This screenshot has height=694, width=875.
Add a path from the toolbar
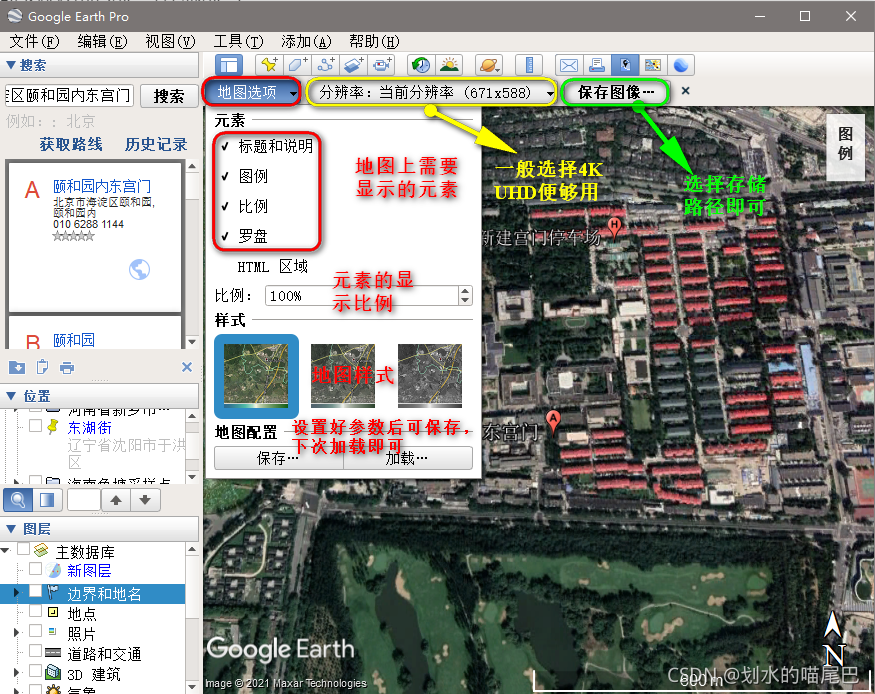point(326,65)
